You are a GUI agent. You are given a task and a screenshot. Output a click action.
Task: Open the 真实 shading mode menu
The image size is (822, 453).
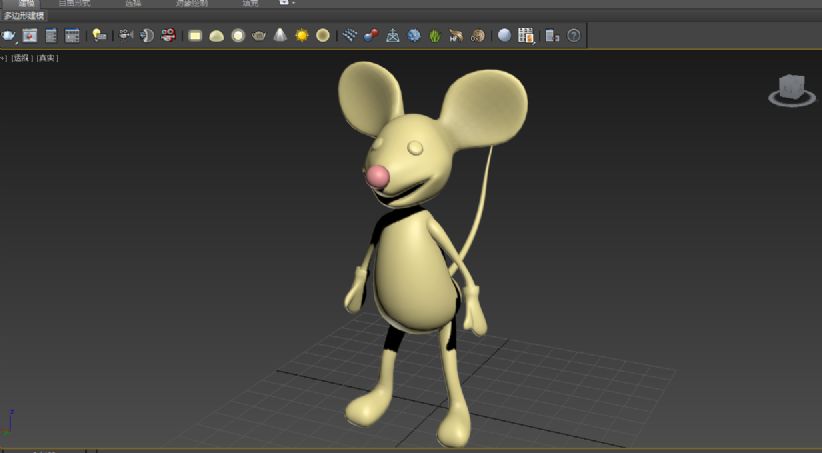(x=47, y=58)
